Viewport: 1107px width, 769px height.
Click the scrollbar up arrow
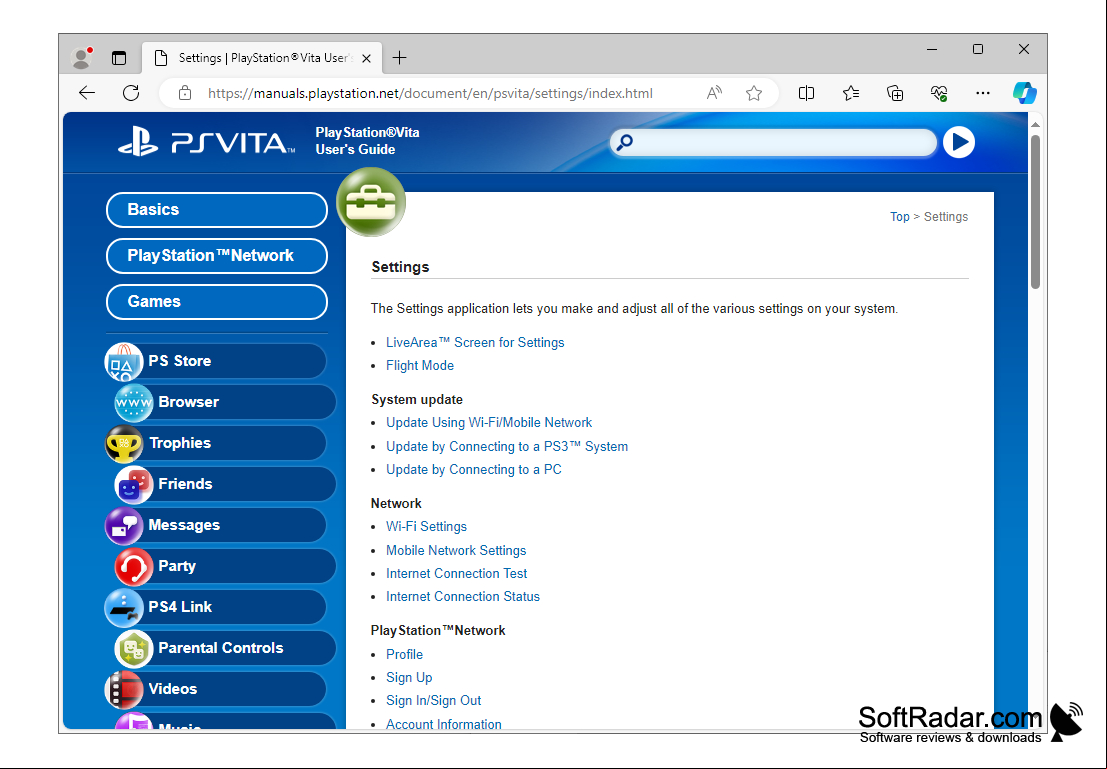pos(1036,124)
